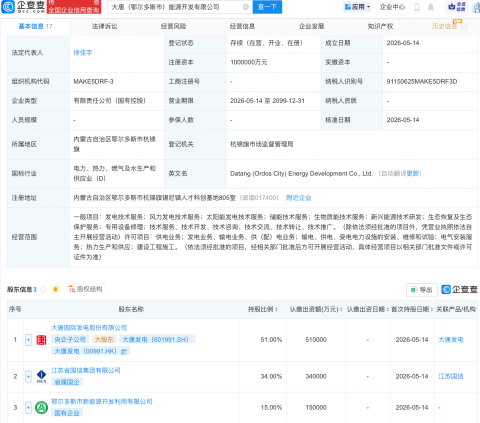The width and height of the screenshot is (480, 423).
Task: Open the 江苏国信 related product link
Action: coord(451,376)
